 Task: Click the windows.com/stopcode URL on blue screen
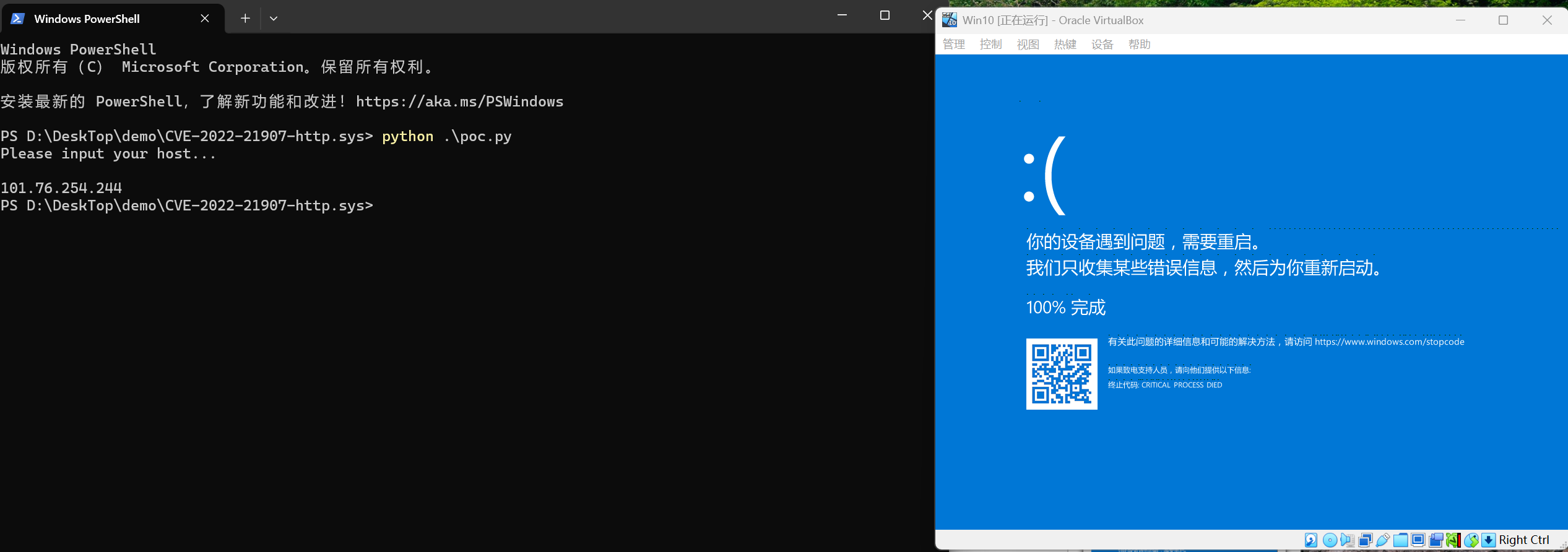point(1389,342)
